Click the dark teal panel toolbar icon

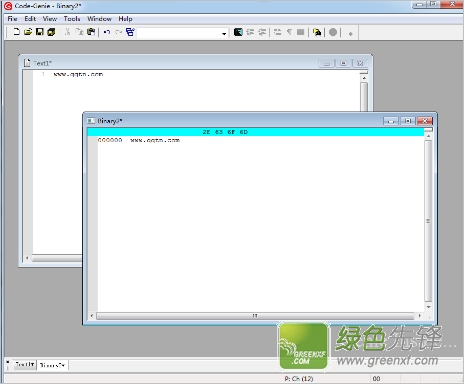tap(238, 32)
